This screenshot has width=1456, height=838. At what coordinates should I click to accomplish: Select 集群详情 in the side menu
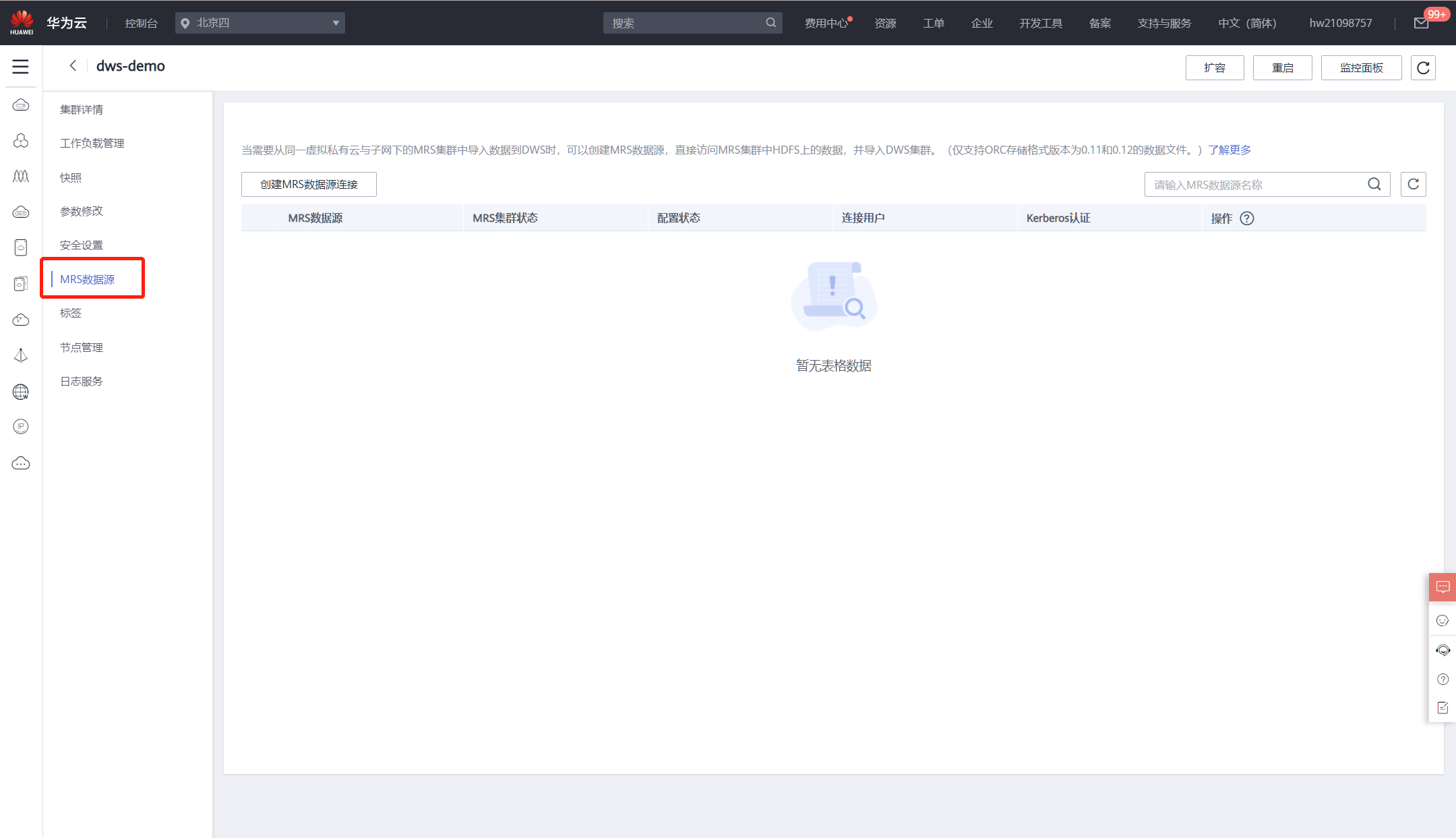pyautogui.click(x=82, y=109)
